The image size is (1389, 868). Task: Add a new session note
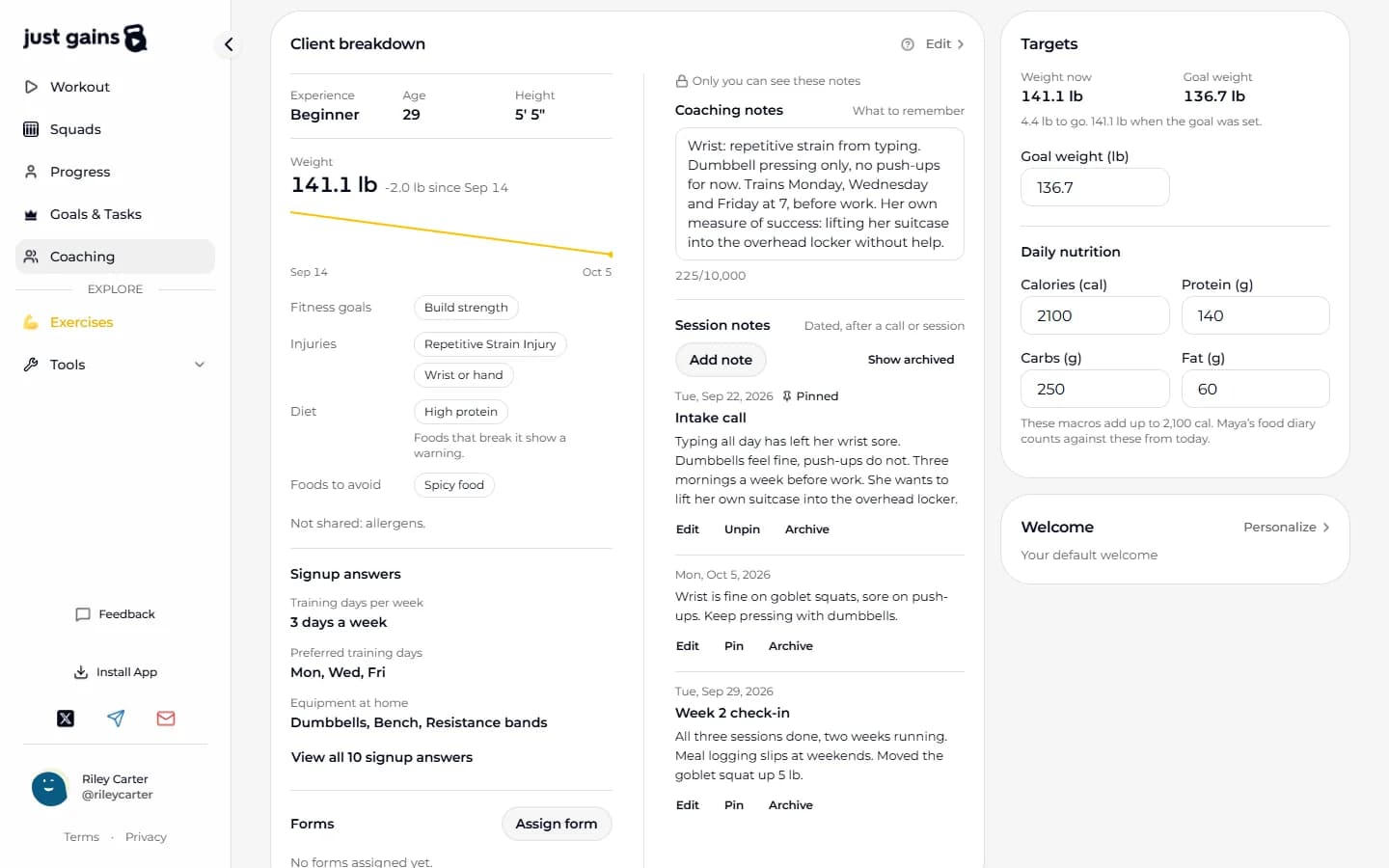721,360
